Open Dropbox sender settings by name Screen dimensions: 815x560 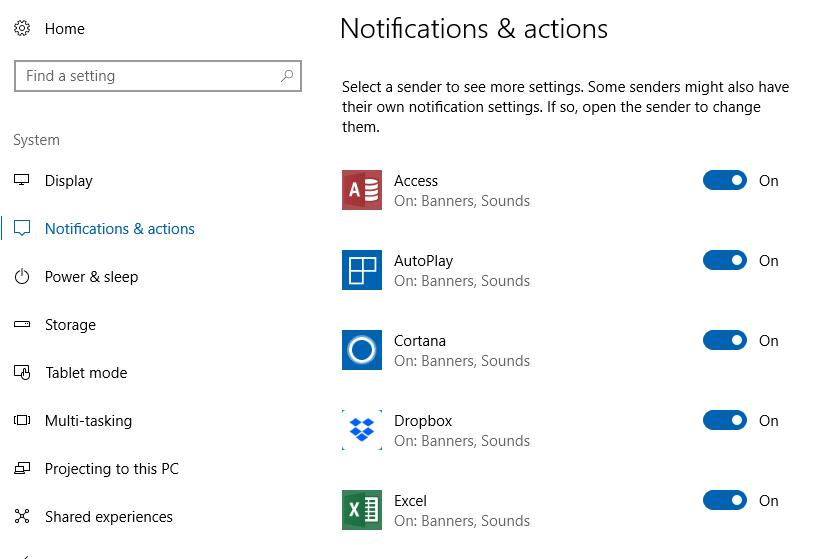coord(423,421)
